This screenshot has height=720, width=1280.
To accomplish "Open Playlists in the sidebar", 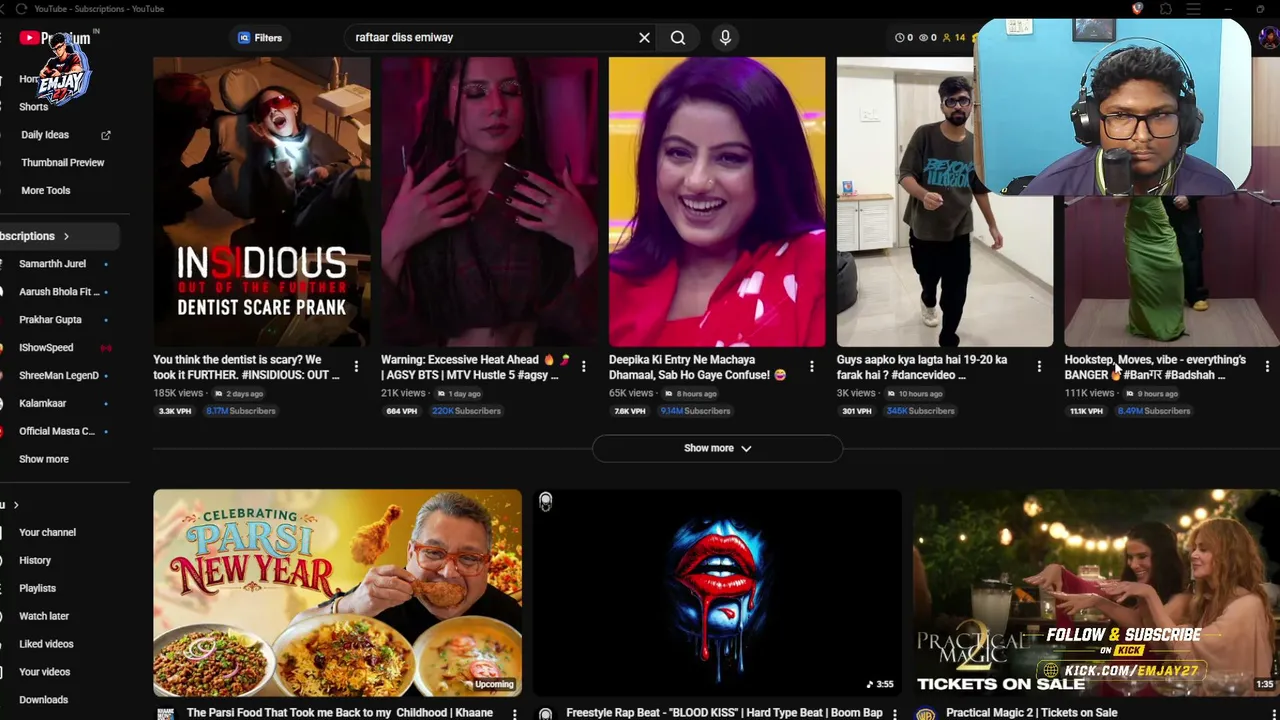I will tap(37, 589).
